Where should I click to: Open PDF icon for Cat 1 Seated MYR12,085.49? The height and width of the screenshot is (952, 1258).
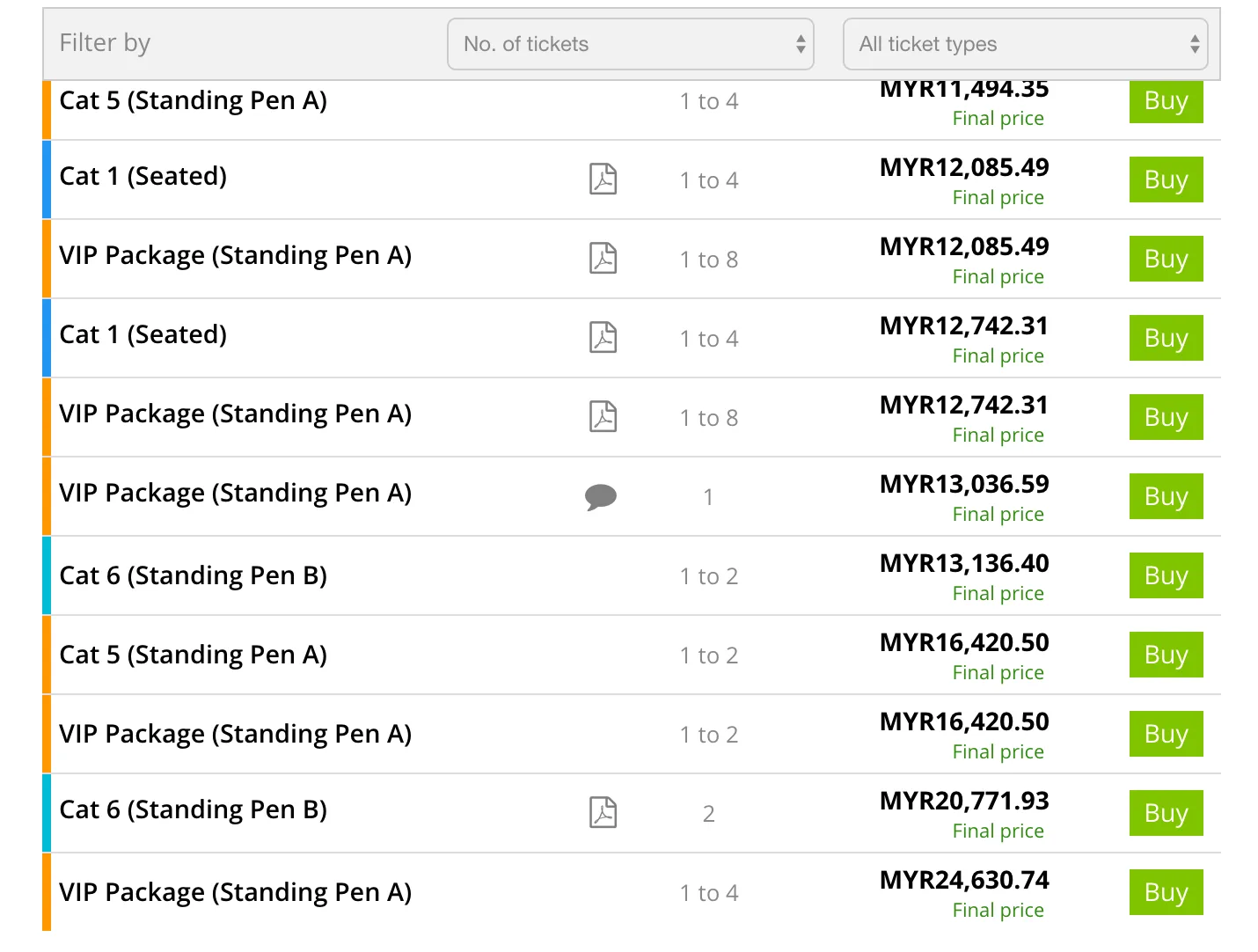tap(603, 179)
